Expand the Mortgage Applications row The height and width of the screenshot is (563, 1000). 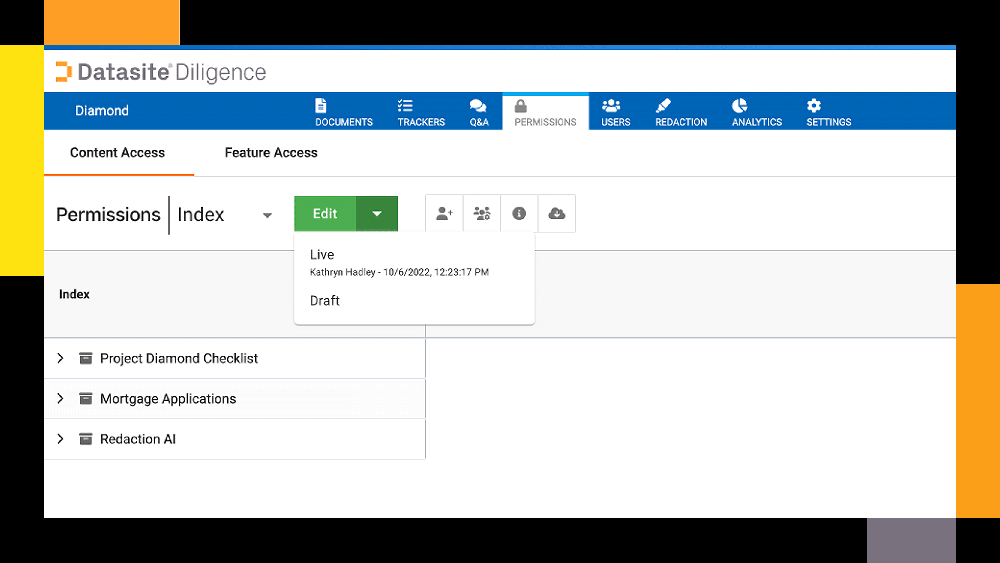click(x=61, y=398)
